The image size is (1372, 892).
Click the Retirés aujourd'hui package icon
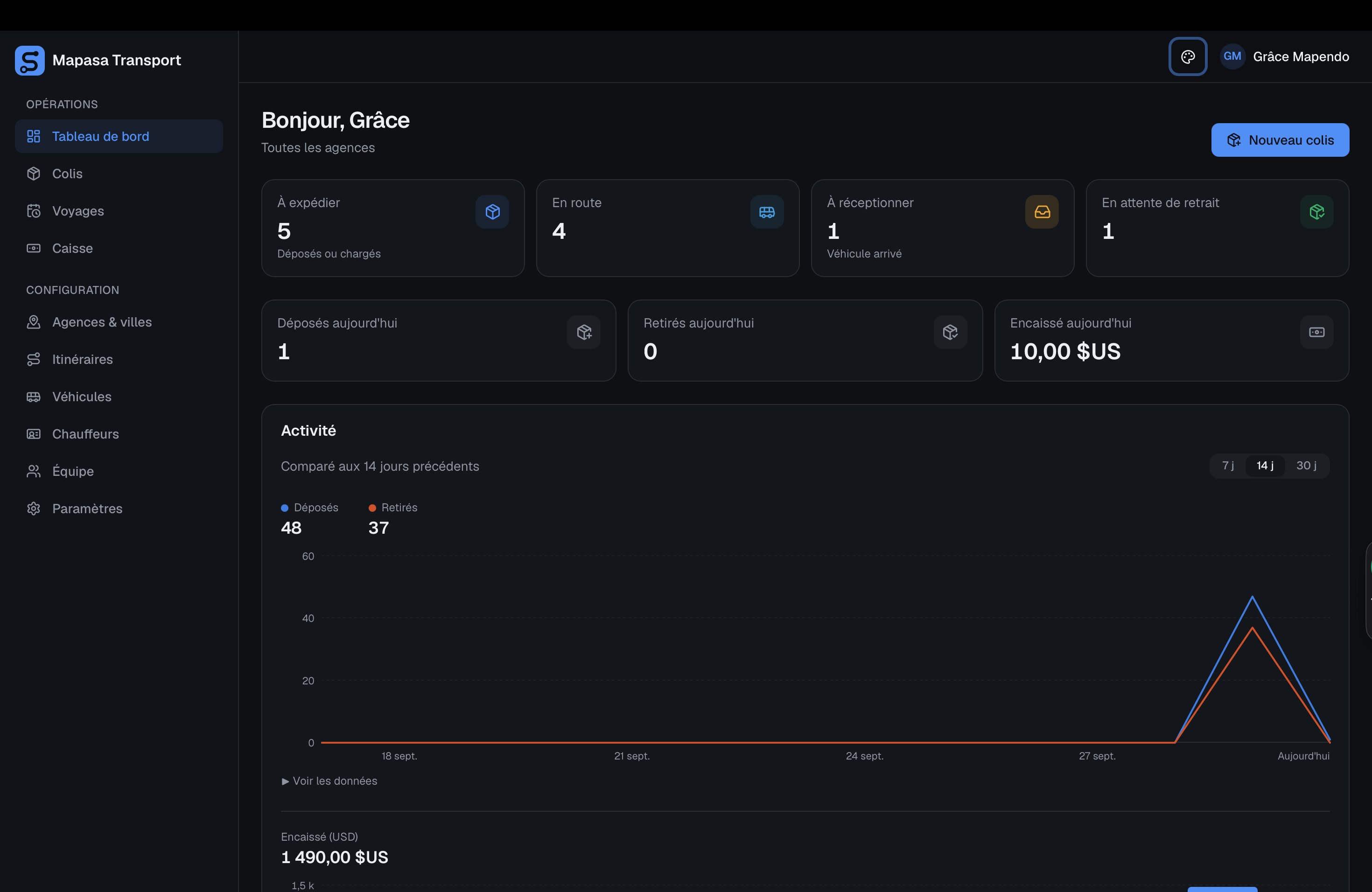(950, 332)
